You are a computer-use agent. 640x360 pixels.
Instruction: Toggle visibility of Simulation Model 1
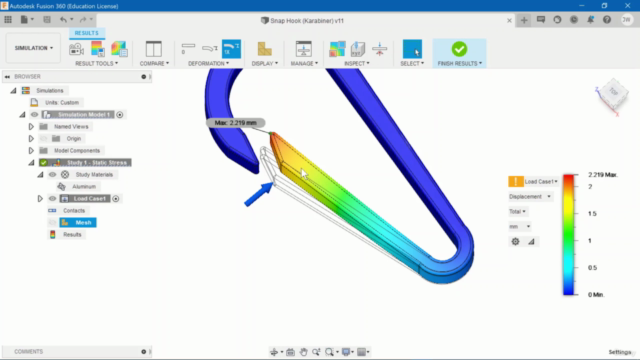(34, 115)
